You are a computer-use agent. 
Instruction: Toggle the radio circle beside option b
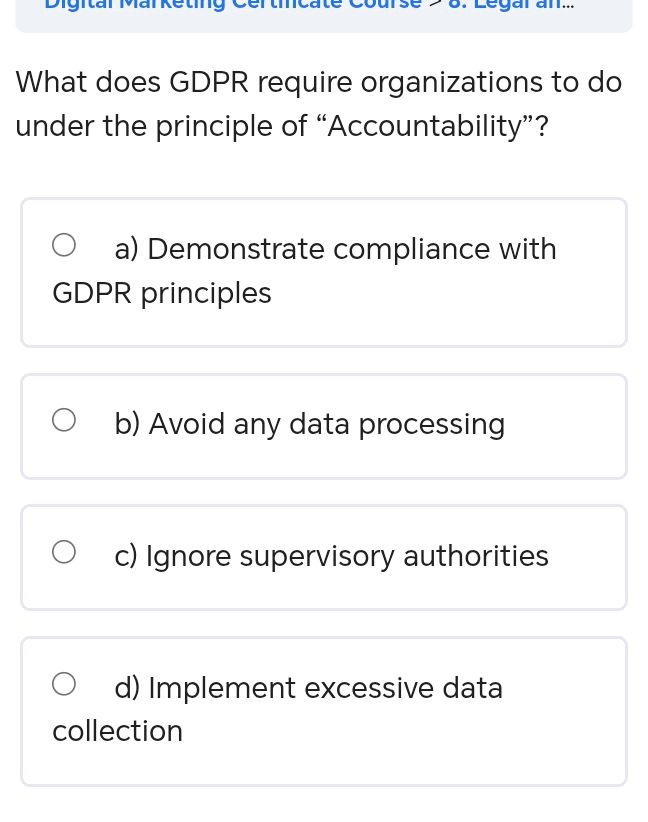[64, 420]
